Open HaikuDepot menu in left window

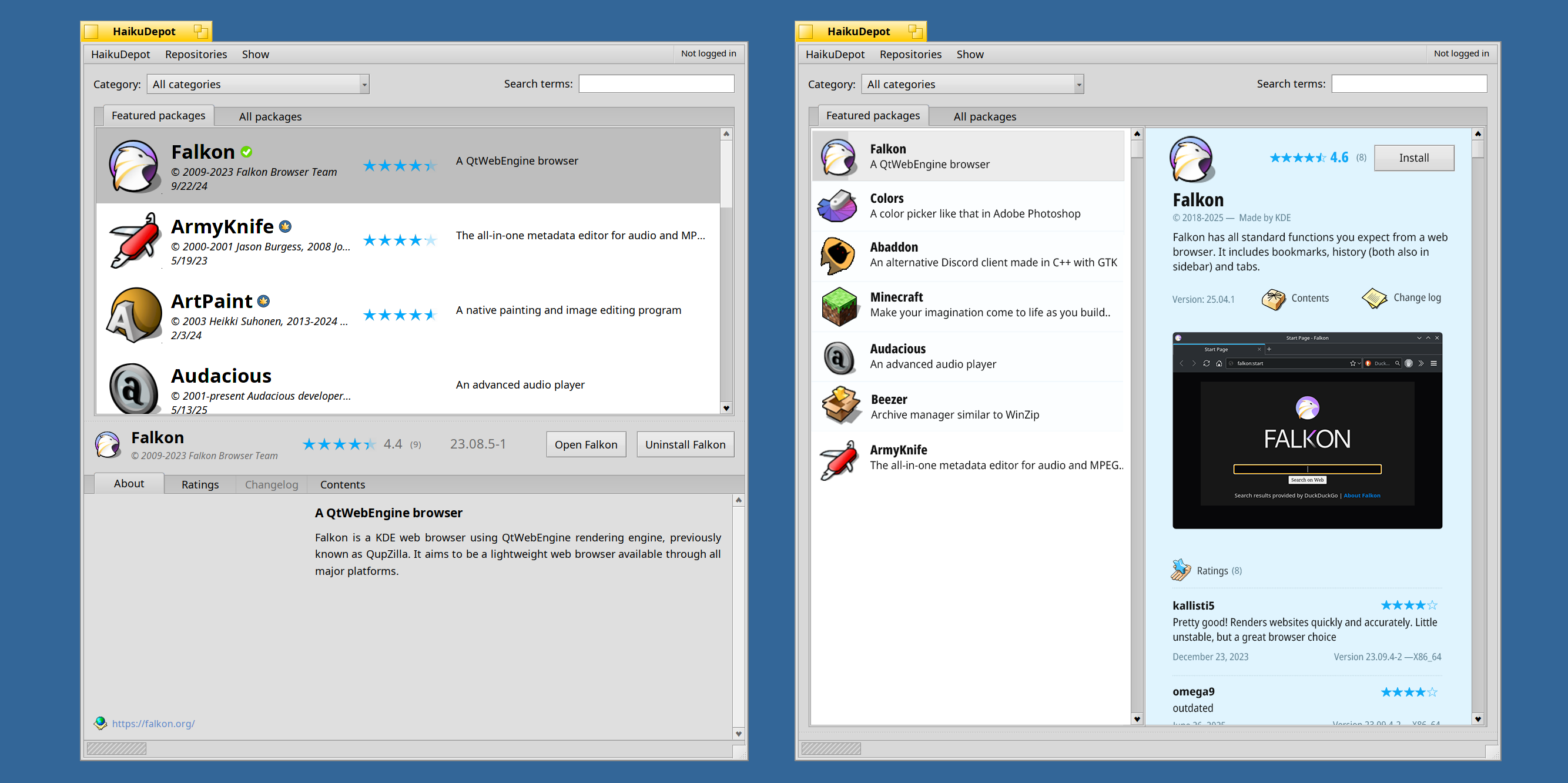click(x=120, y=54)
